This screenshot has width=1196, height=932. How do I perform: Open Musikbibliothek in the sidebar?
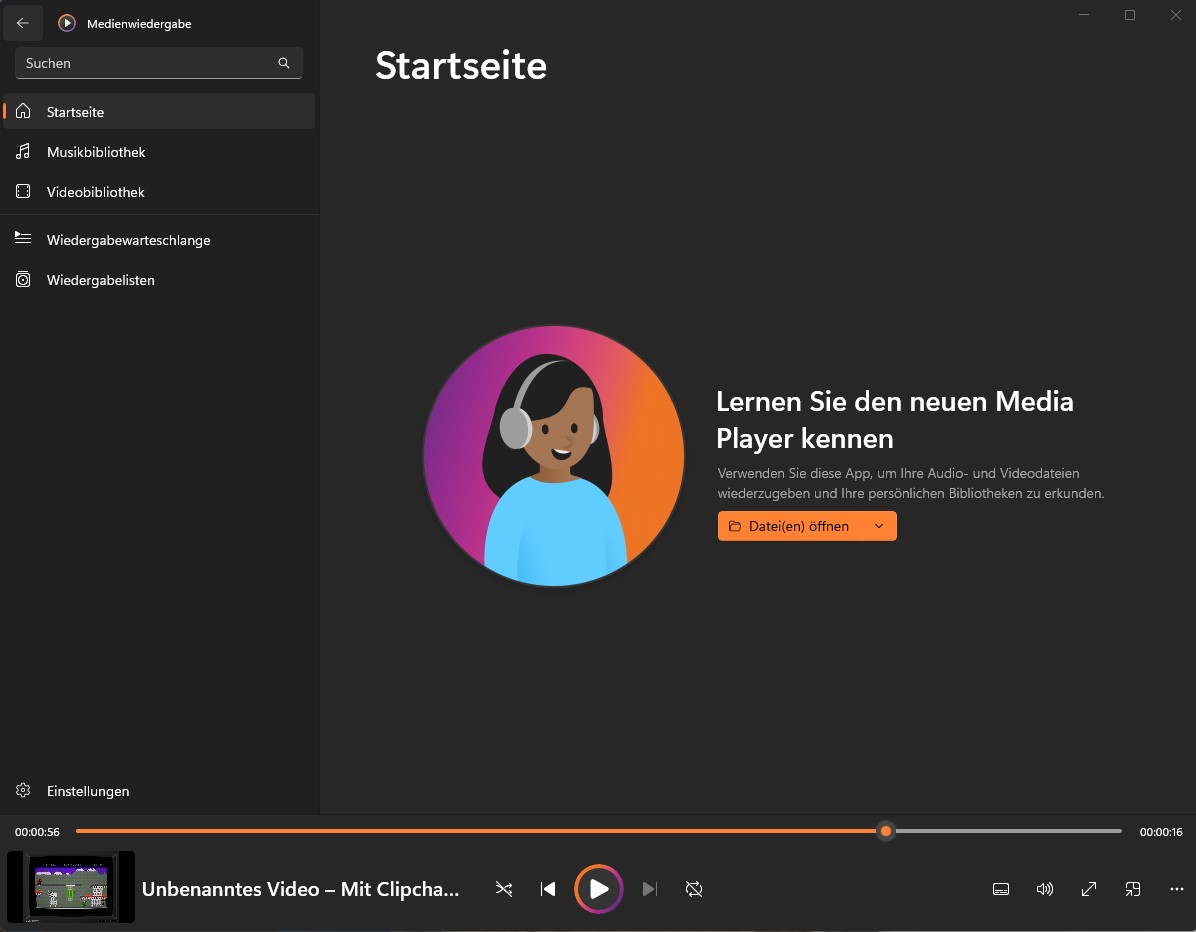pos(159,152)
